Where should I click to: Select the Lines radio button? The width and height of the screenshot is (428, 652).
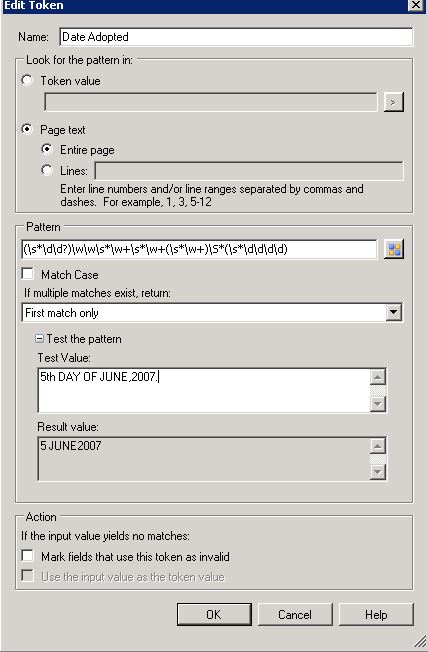click(x=47, y=170)
